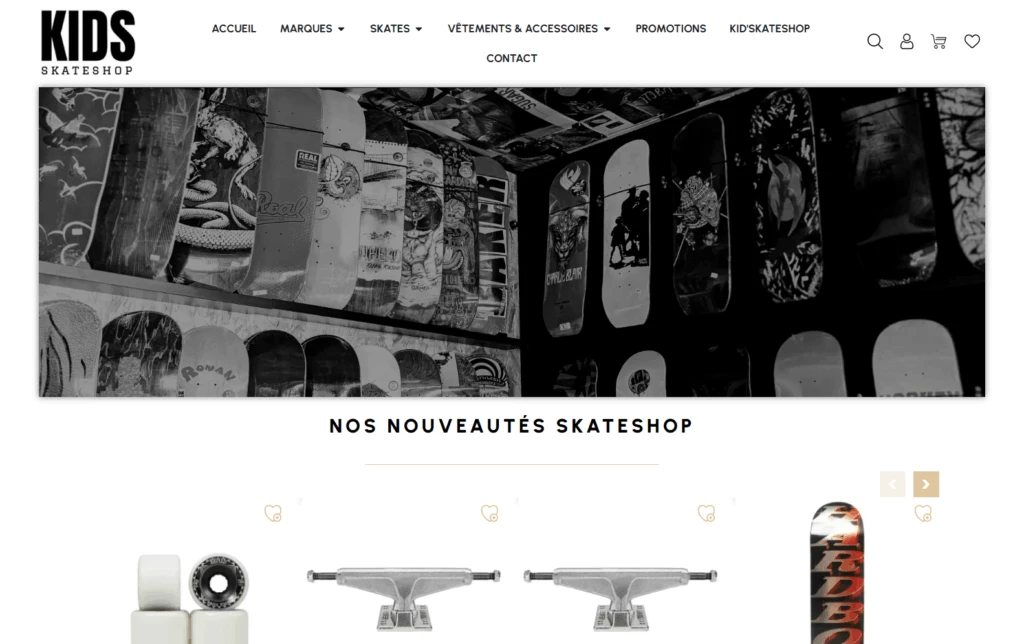Click the skateboard decks banner image

pyautogui.click(x=512, y=242)
